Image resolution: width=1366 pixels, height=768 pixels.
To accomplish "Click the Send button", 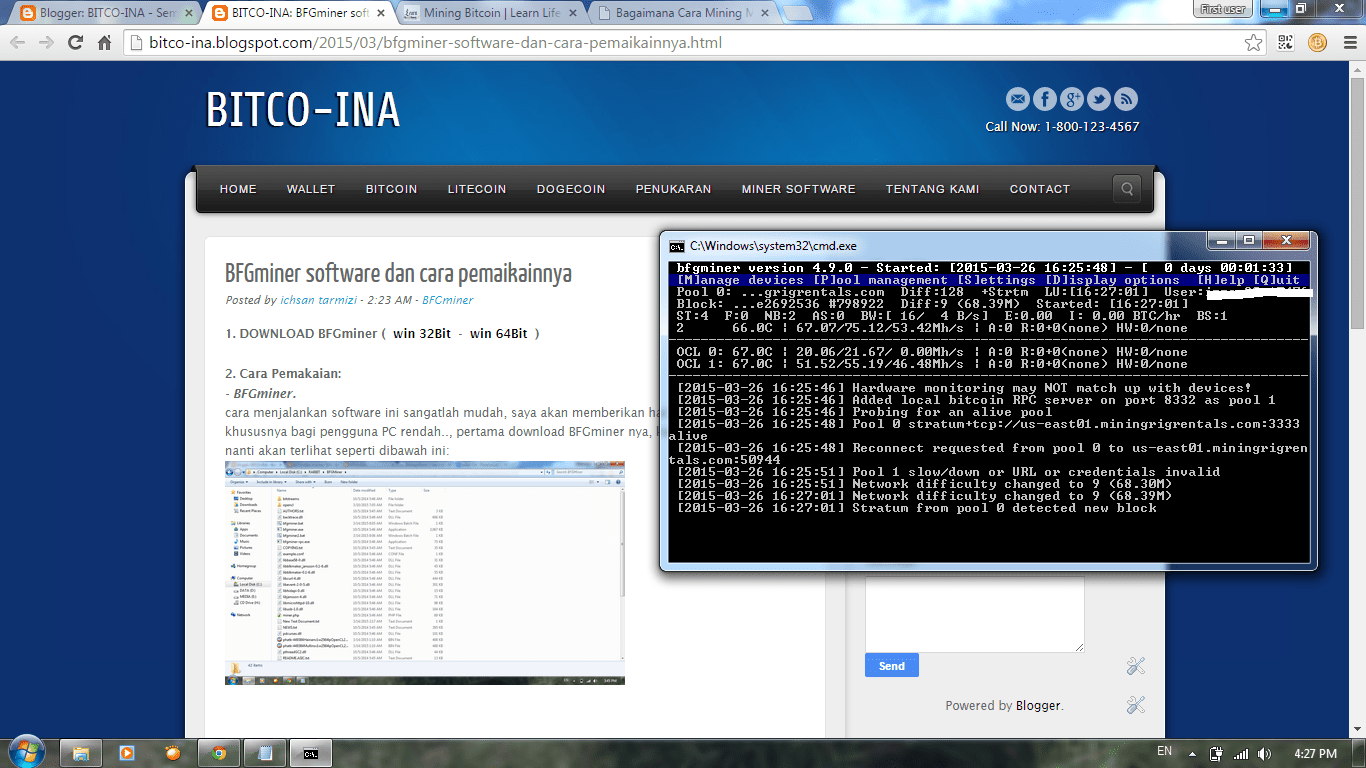I will [891, 666].
